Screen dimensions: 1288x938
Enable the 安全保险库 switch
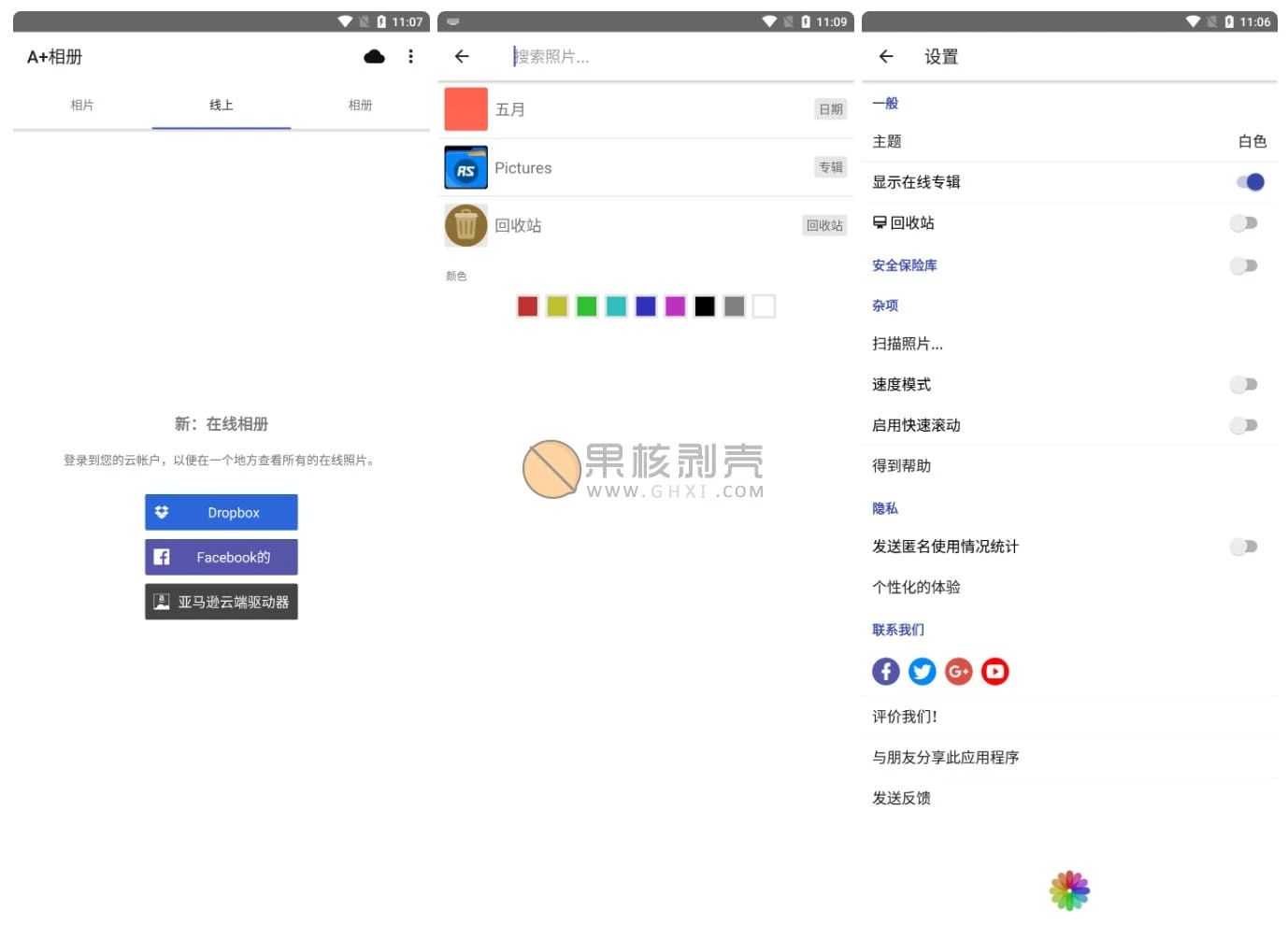click(x=1244, y=265)
